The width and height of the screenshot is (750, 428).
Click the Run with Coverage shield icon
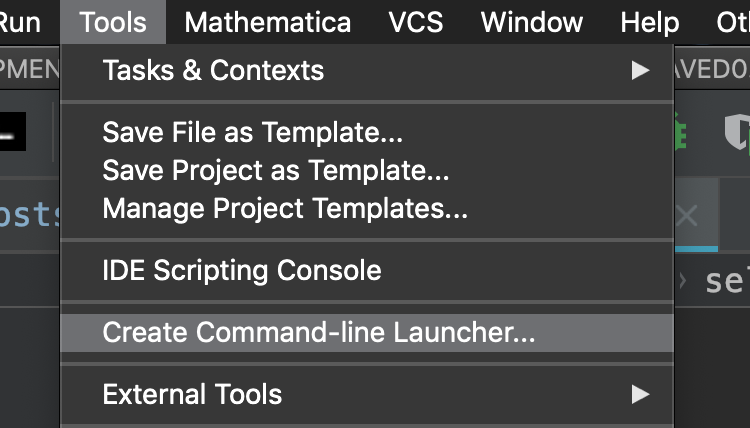(737, 131)
